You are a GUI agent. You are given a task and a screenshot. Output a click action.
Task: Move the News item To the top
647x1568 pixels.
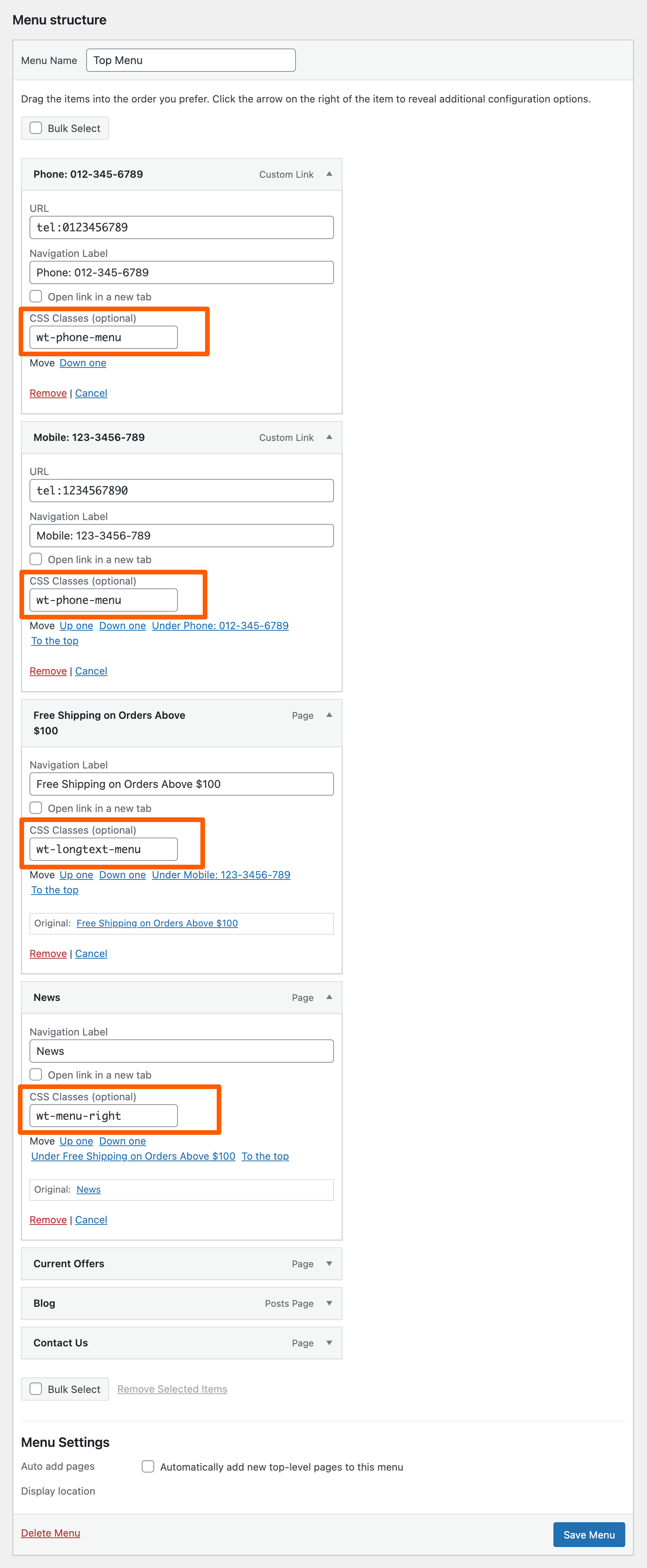click(x=265, y=1157)
